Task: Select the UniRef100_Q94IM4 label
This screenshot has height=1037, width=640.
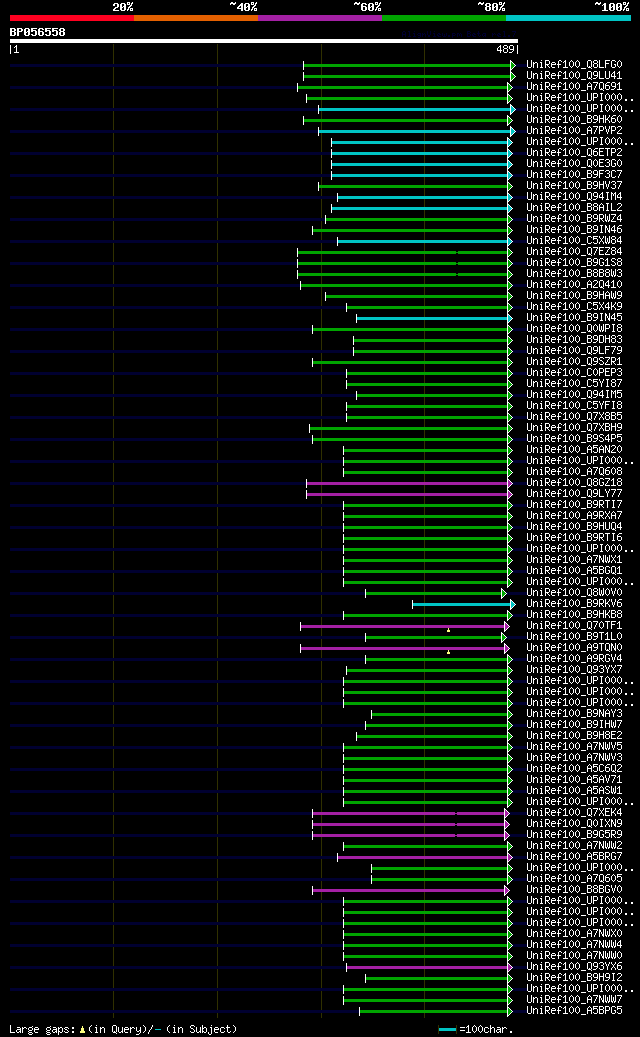Action: 574,196
